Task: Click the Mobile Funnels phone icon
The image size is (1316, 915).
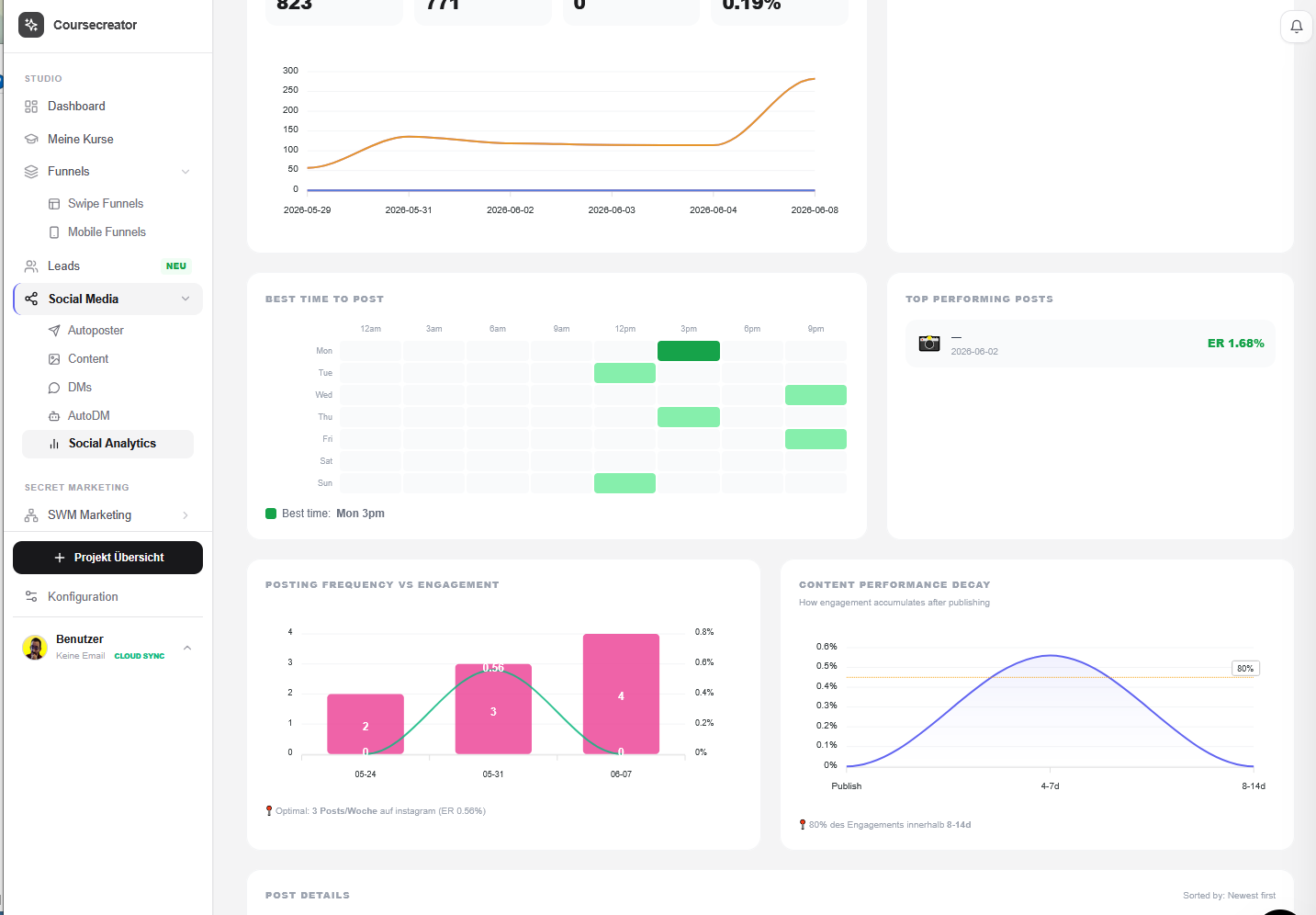Action: (x=54, y=232)
